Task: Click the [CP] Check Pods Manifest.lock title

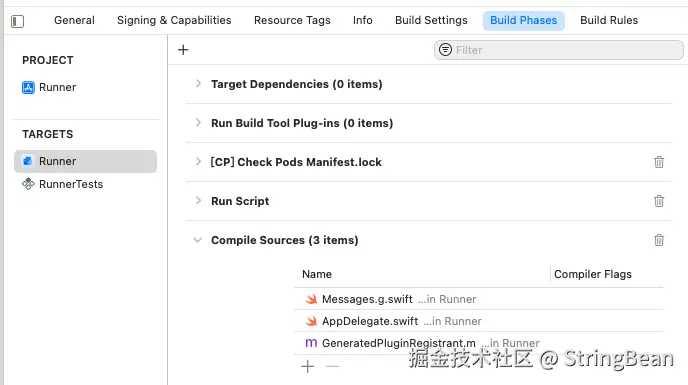Action: point(296,162)
